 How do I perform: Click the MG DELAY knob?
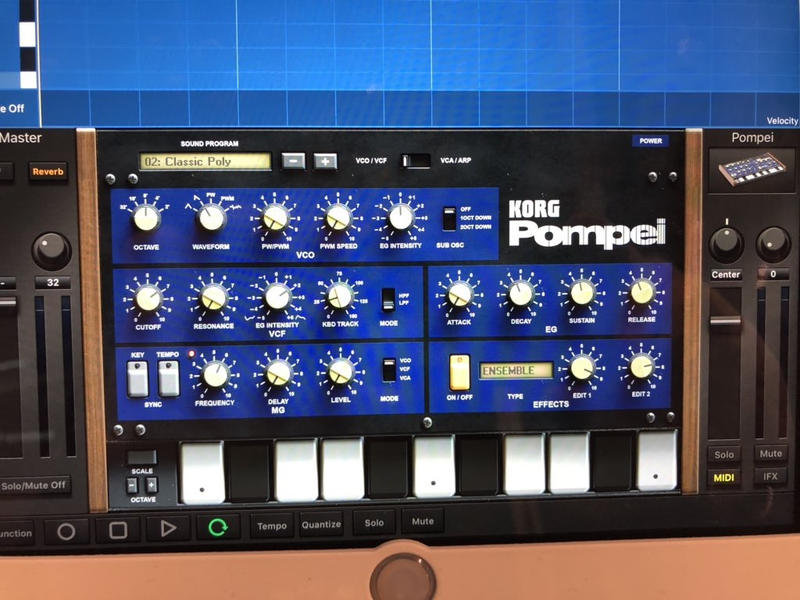(x=279, y=373)
